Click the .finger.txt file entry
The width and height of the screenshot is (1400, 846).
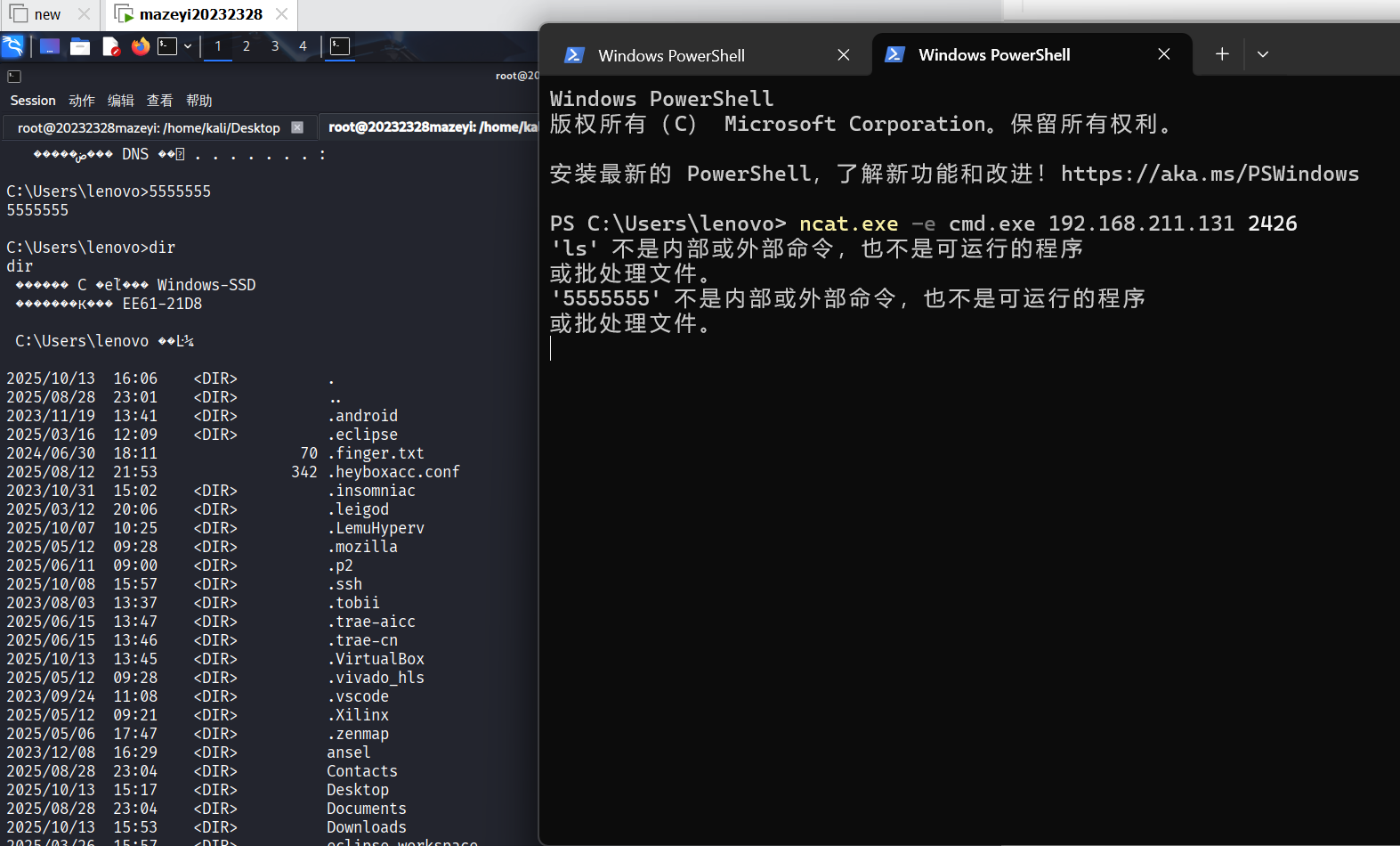click(376, 453)
